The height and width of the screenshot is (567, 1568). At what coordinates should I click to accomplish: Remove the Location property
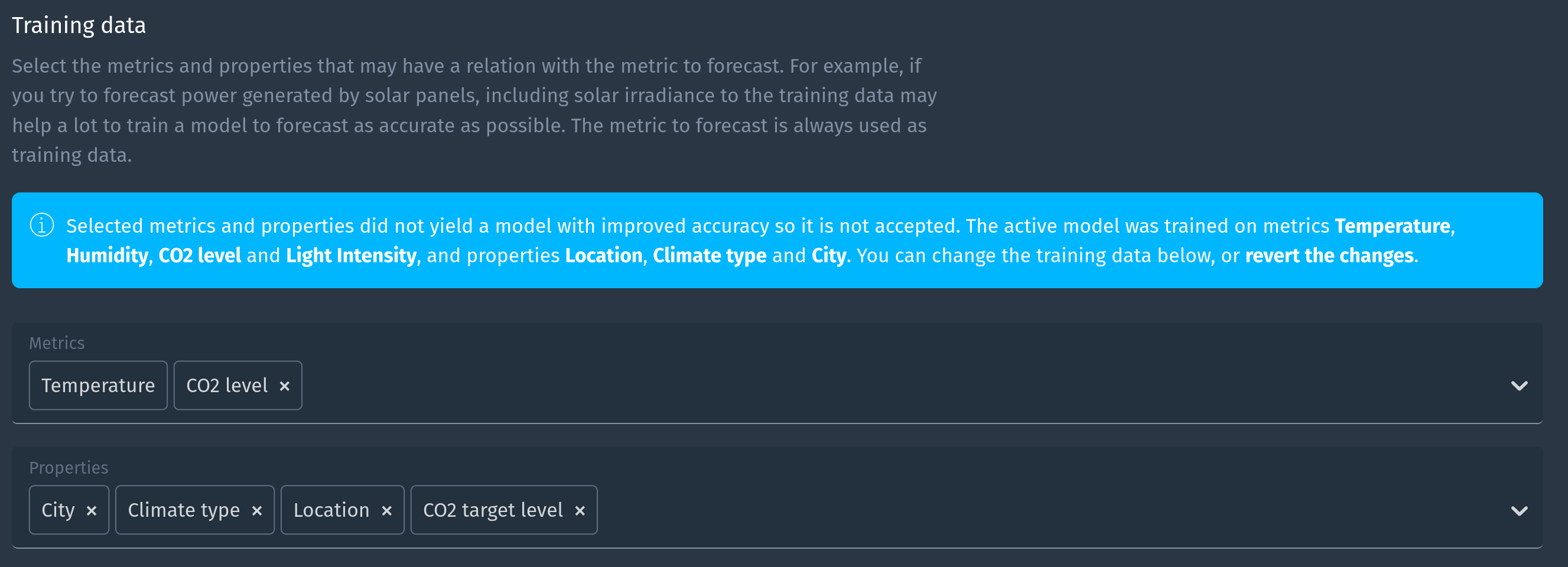(x=388, y=510)
